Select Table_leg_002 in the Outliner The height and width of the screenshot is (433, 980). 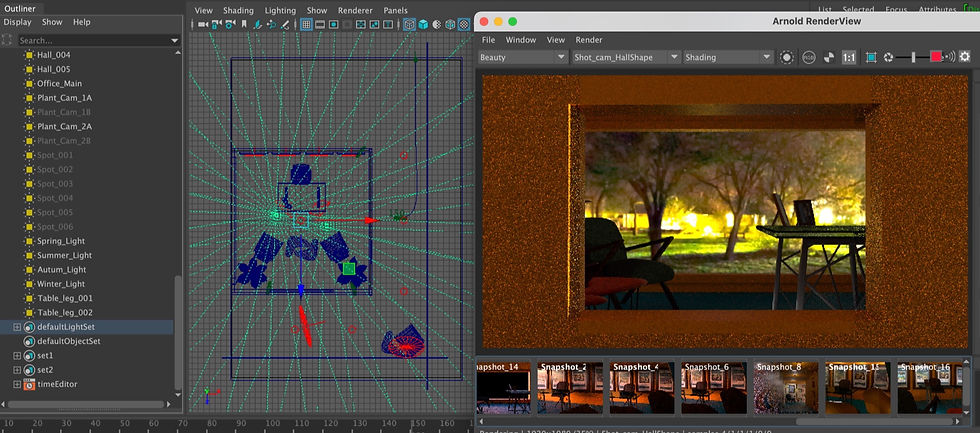(x=64, y=312)
